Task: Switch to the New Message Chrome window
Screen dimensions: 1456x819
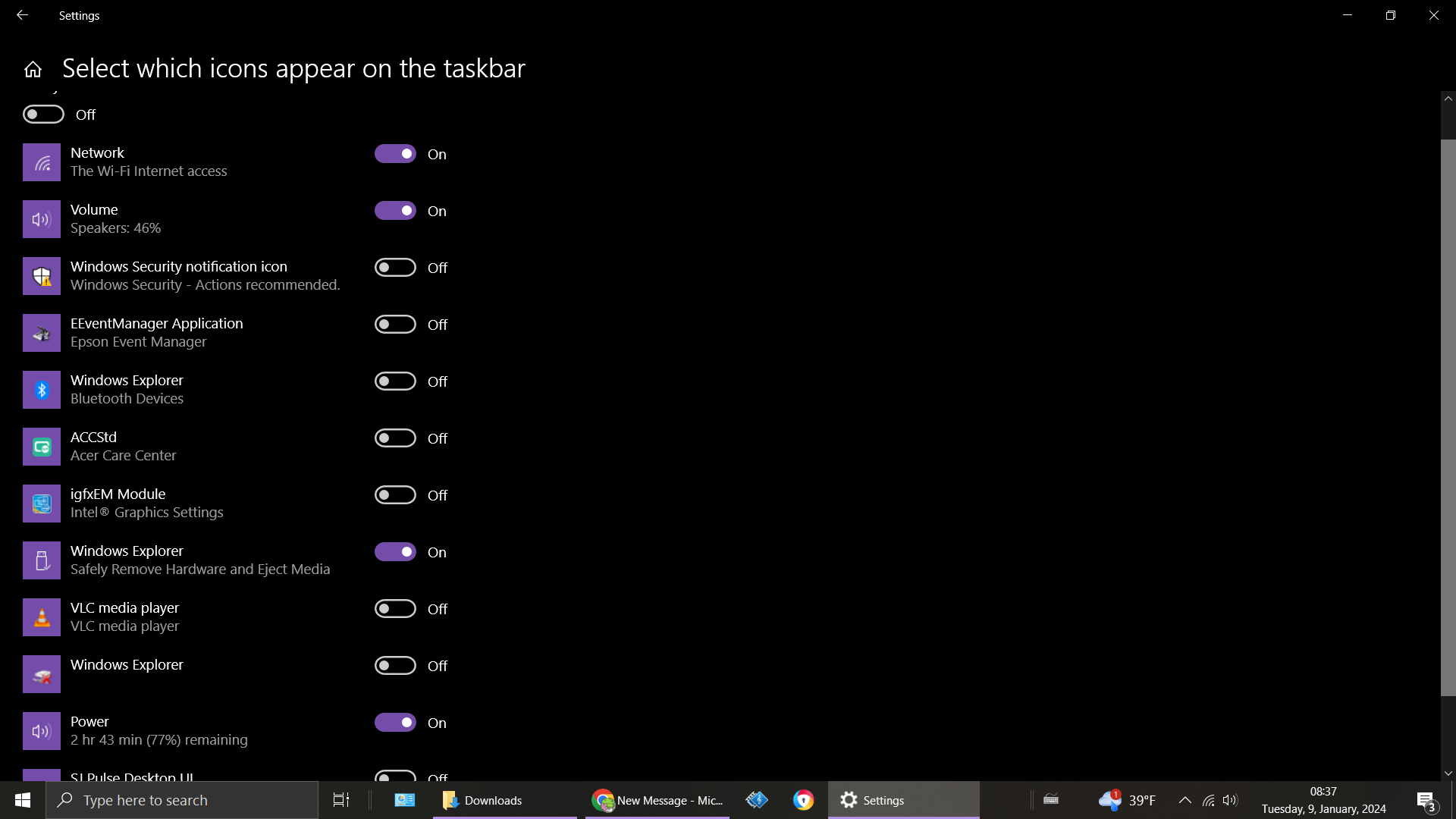Action: click(657, 799)
